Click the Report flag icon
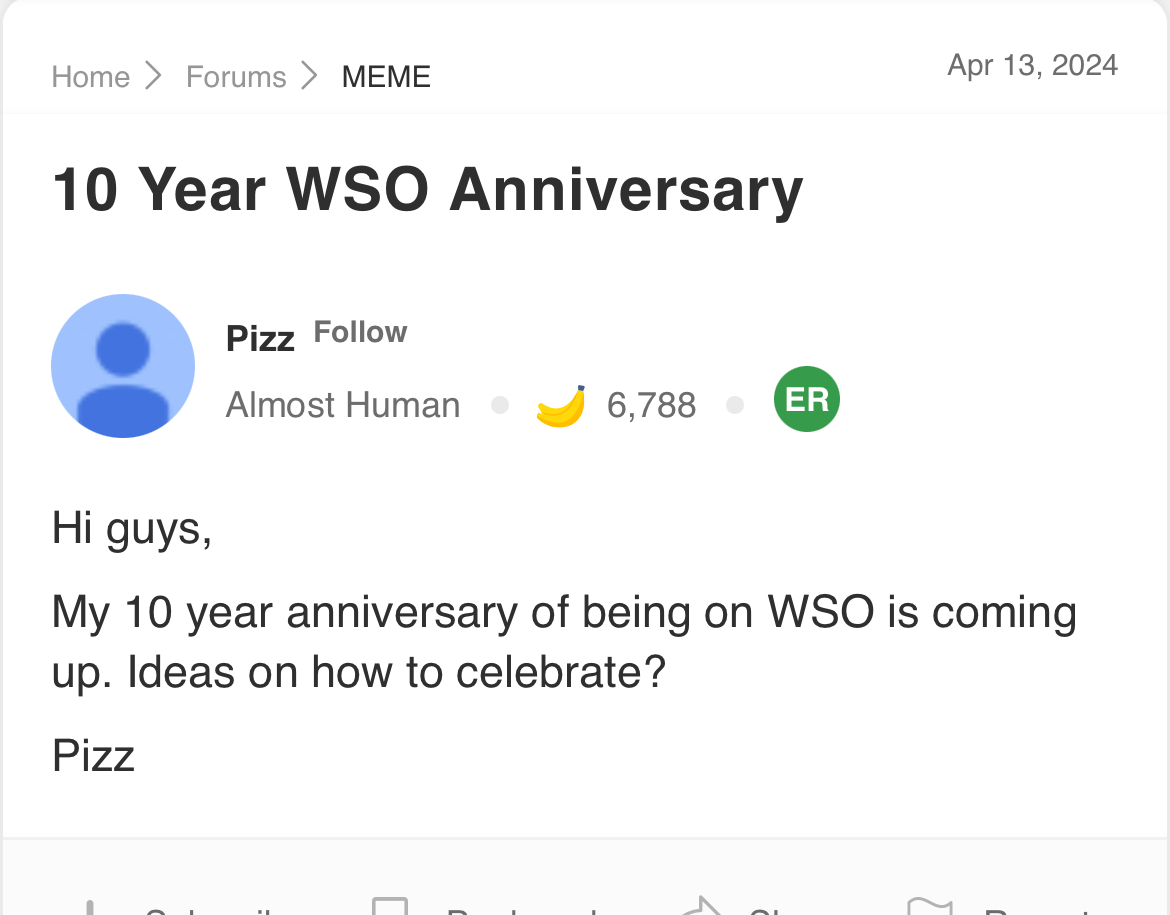 [x=930, y=908]
